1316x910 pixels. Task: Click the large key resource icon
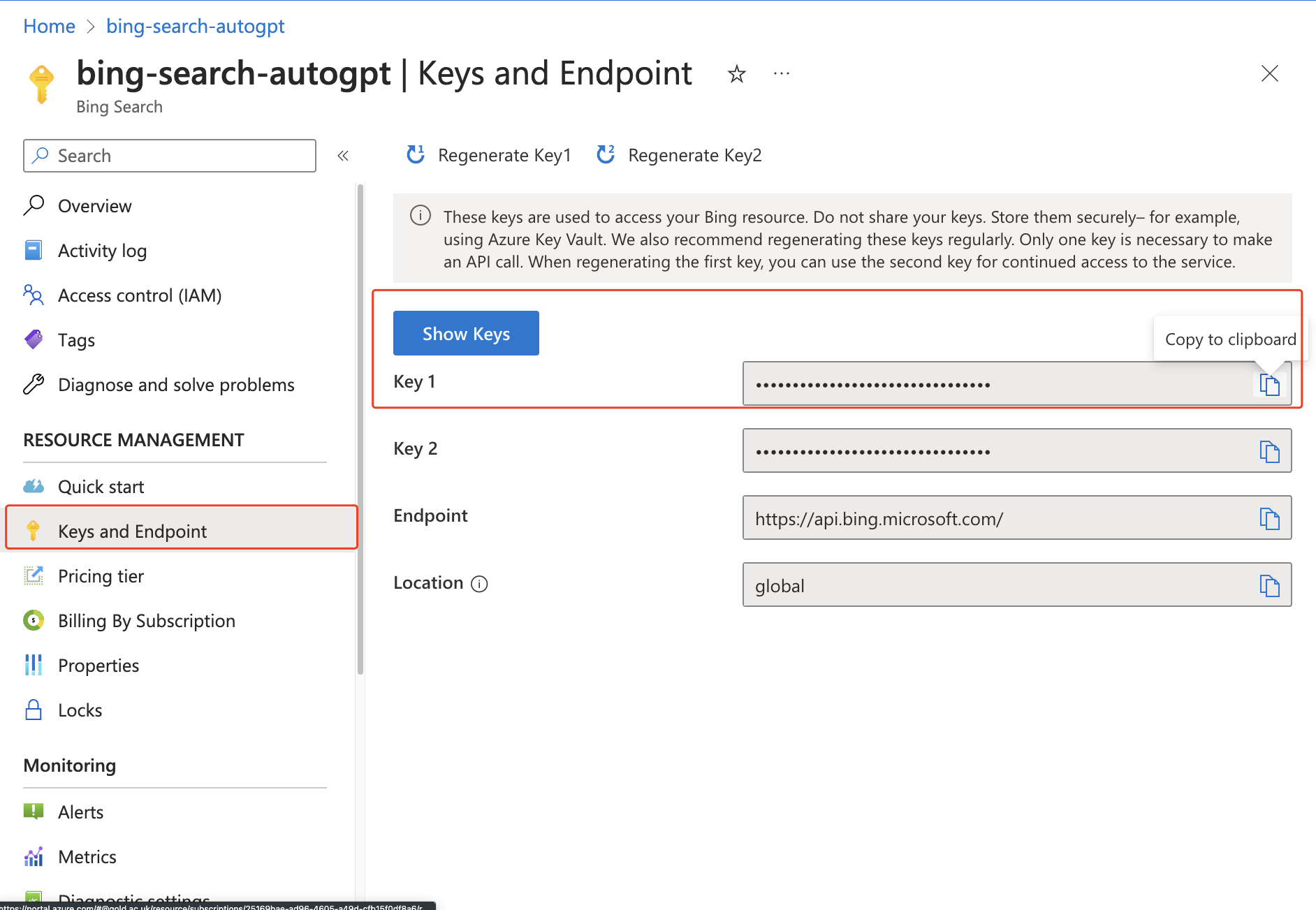[x=41, y=85]
